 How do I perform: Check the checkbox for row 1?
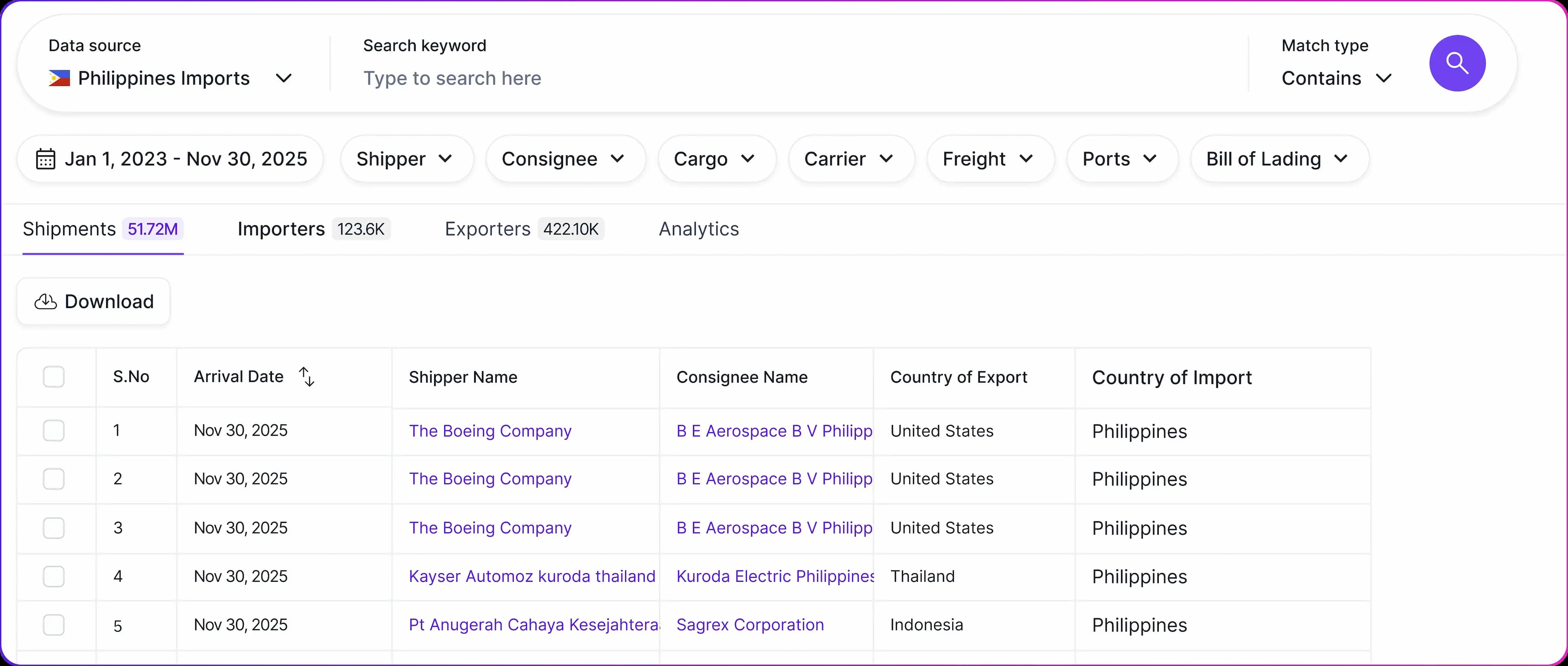pos(53,431)
